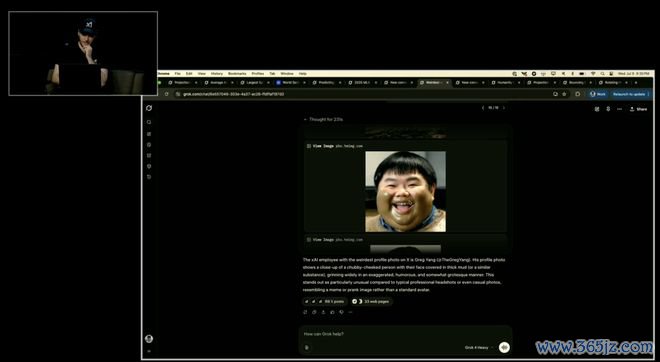Open the Edit menu

coord(189,74)
